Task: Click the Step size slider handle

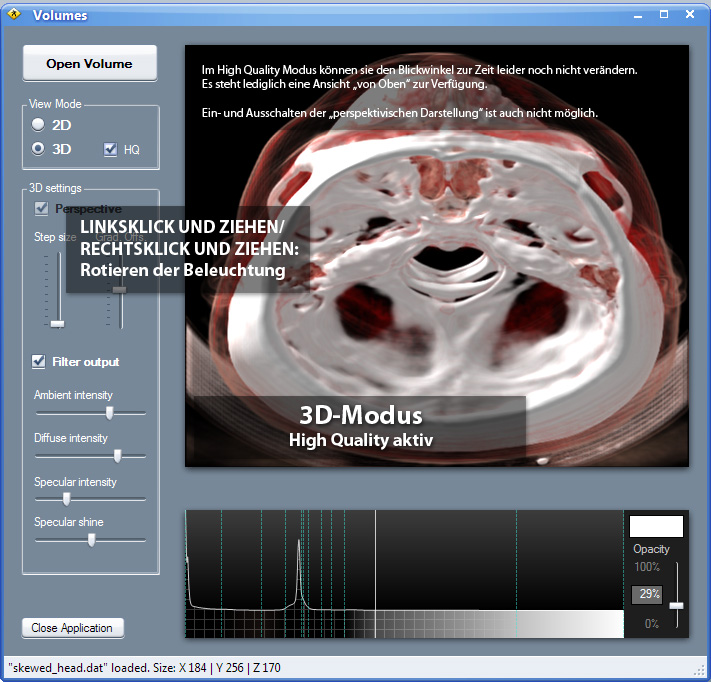Action: [x=58, y=324]
